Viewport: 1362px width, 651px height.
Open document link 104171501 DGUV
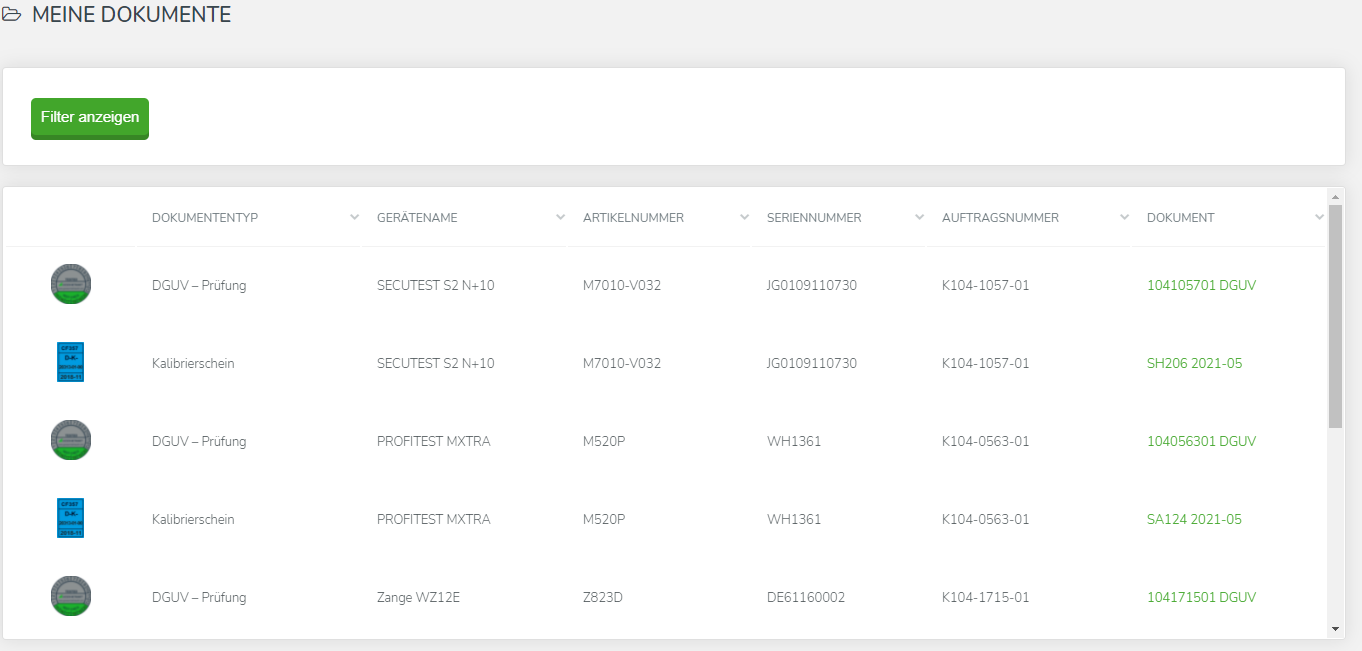coord(1201,597)
